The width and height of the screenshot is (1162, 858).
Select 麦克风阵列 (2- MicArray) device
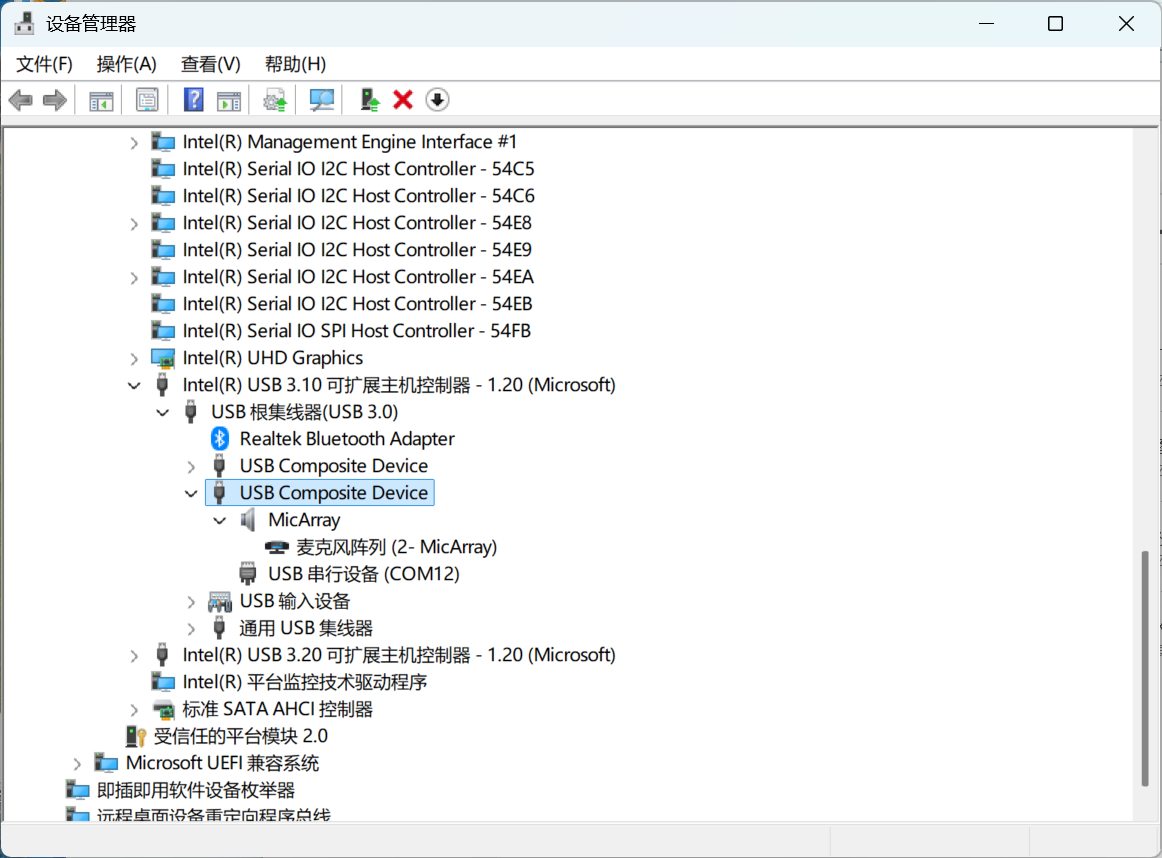396,548
